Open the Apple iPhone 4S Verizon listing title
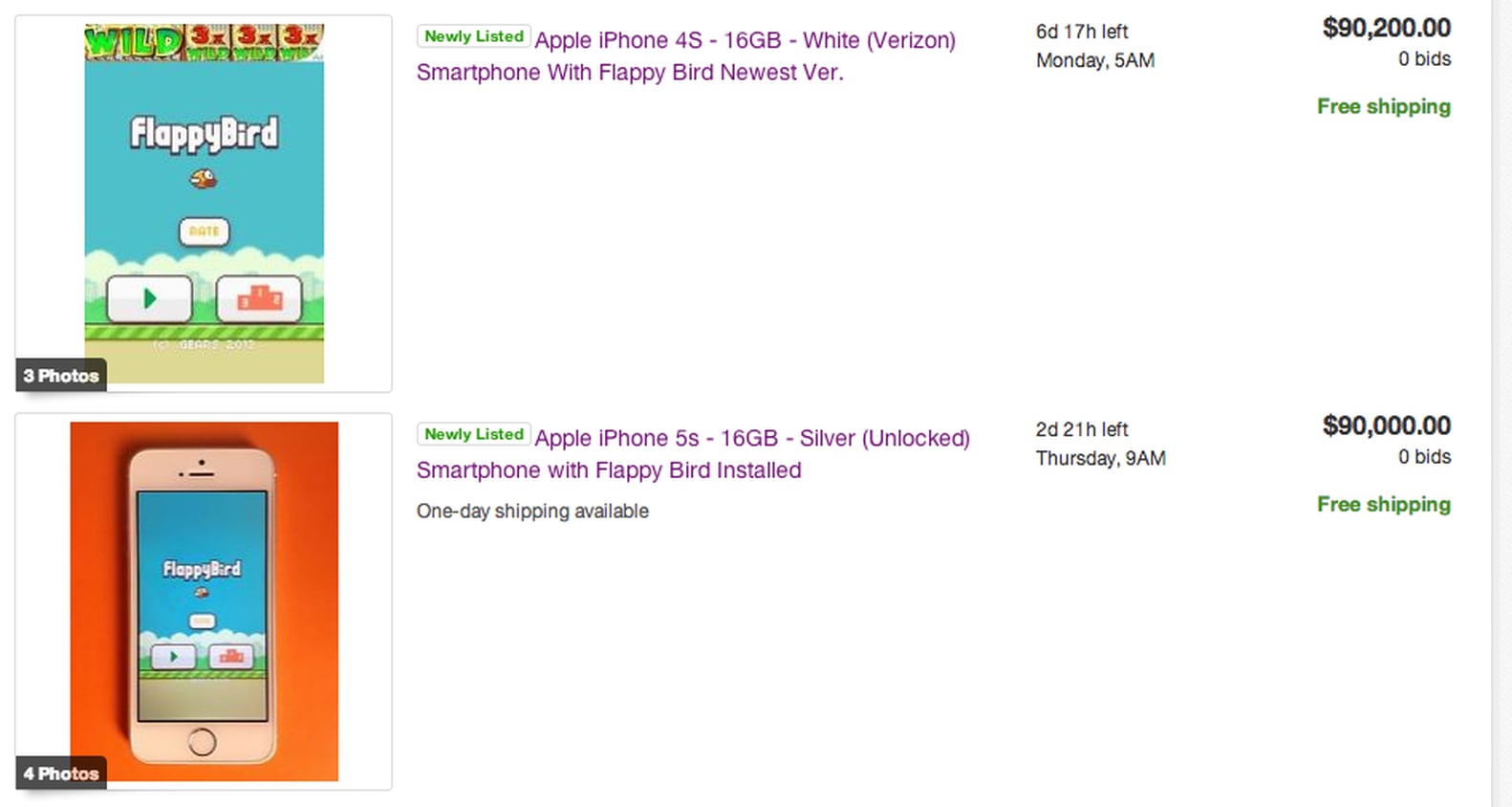Screen dimensions: 1512x807 [685, 55]
